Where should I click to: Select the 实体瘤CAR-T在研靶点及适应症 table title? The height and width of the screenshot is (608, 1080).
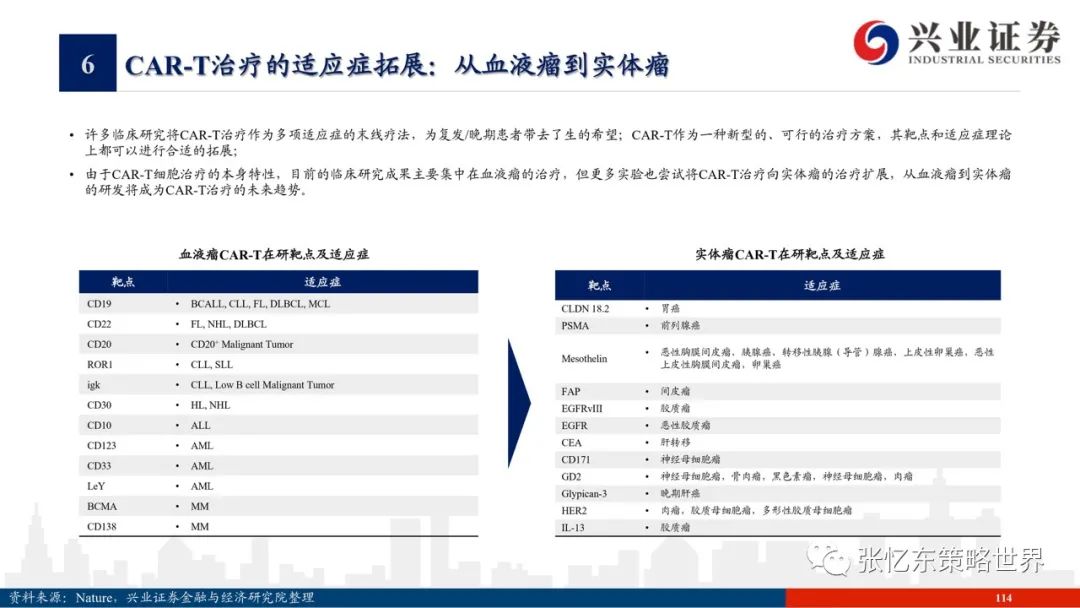789,254
